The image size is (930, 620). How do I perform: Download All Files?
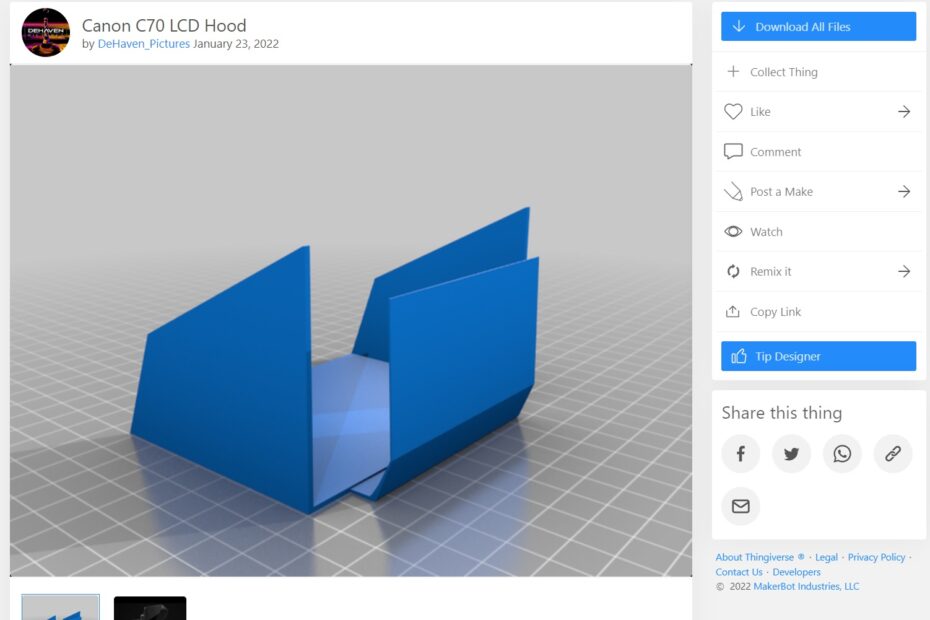[818, 26]
